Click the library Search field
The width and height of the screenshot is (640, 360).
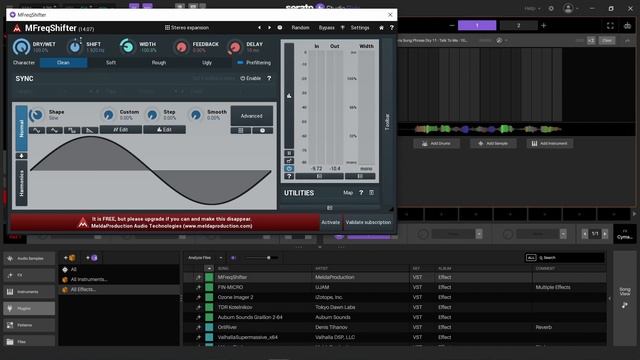coord(571,258)
